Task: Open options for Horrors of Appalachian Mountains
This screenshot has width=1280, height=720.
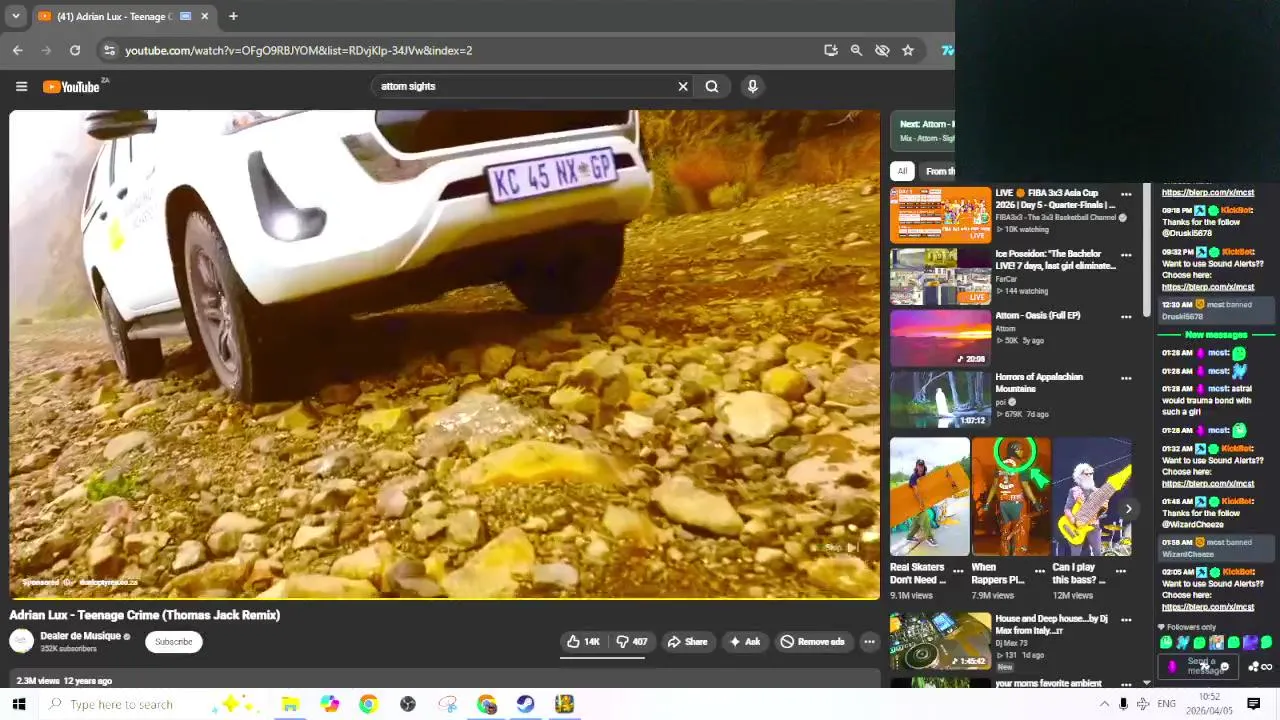Action: click(1126, 378)
